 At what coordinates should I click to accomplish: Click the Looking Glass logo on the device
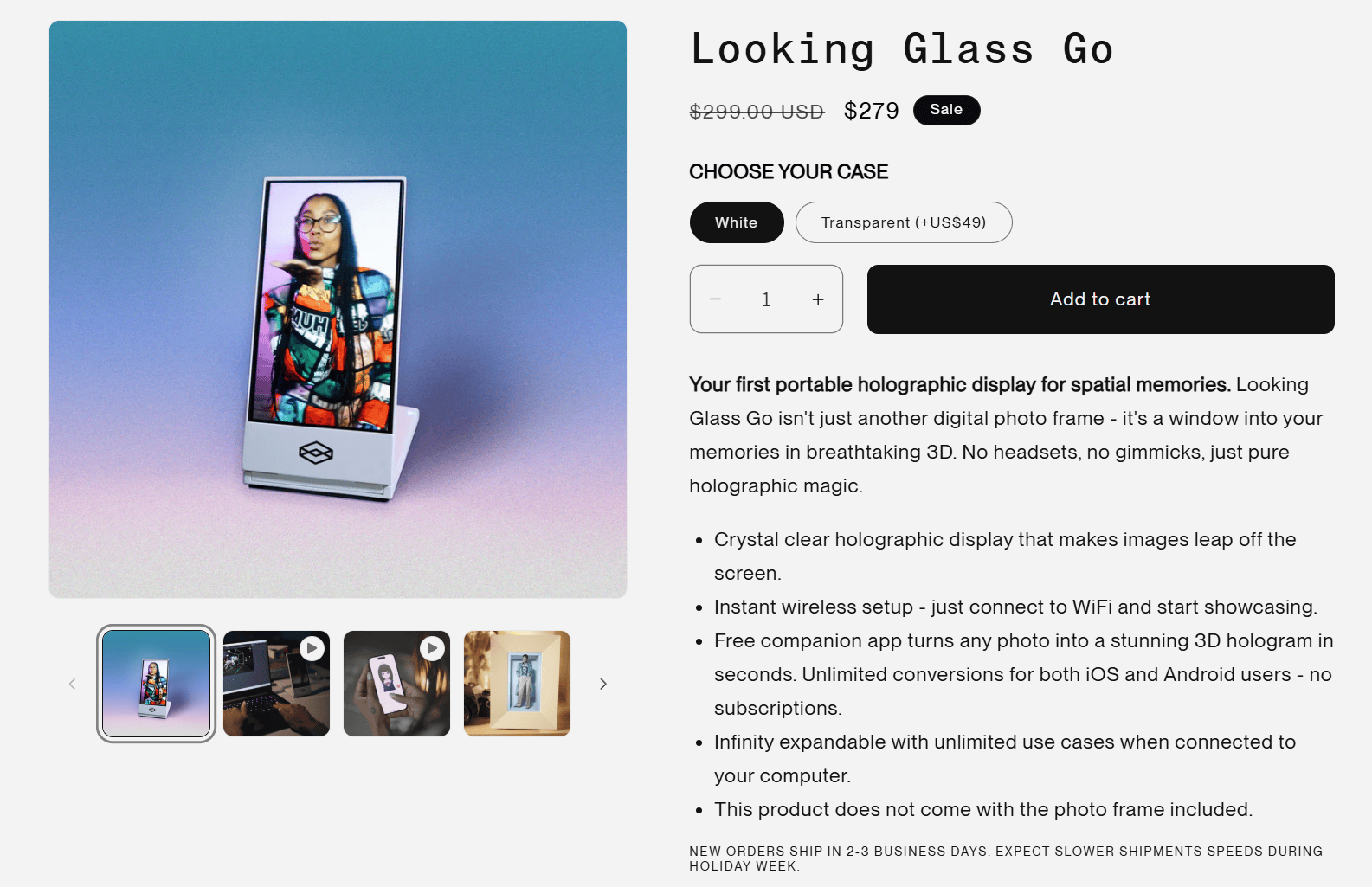[316, 452]
